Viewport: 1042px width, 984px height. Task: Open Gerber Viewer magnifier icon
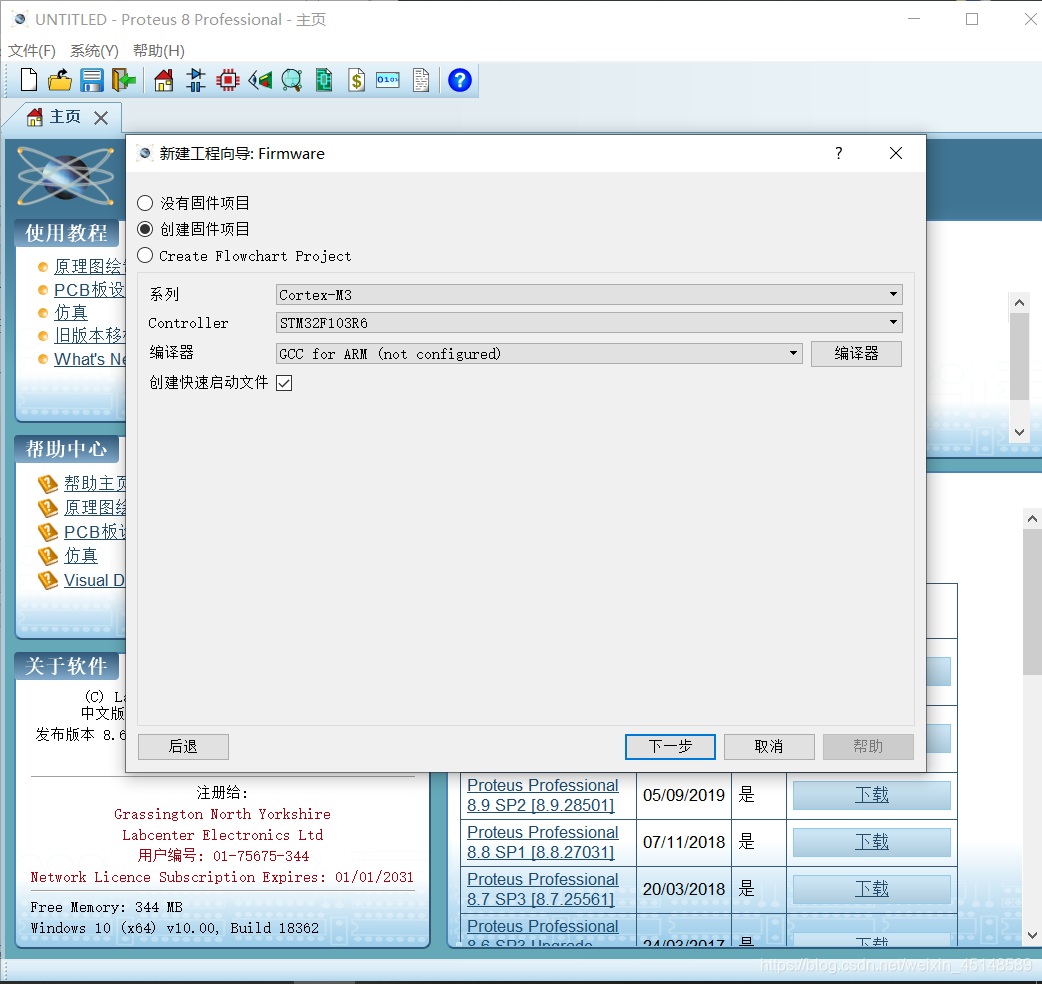pos(292,80)
